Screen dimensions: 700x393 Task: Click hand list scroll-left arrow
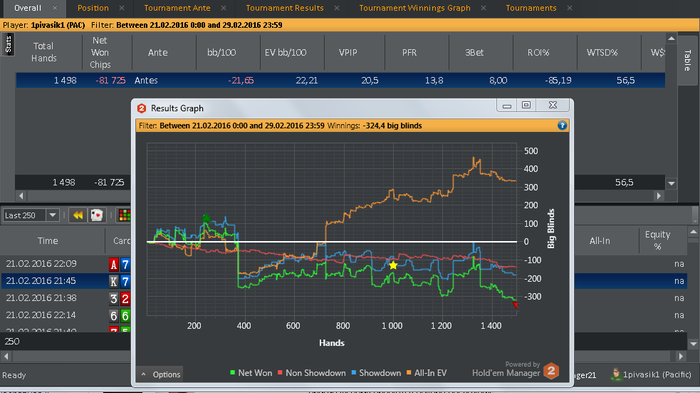click(x=6, y=356)
